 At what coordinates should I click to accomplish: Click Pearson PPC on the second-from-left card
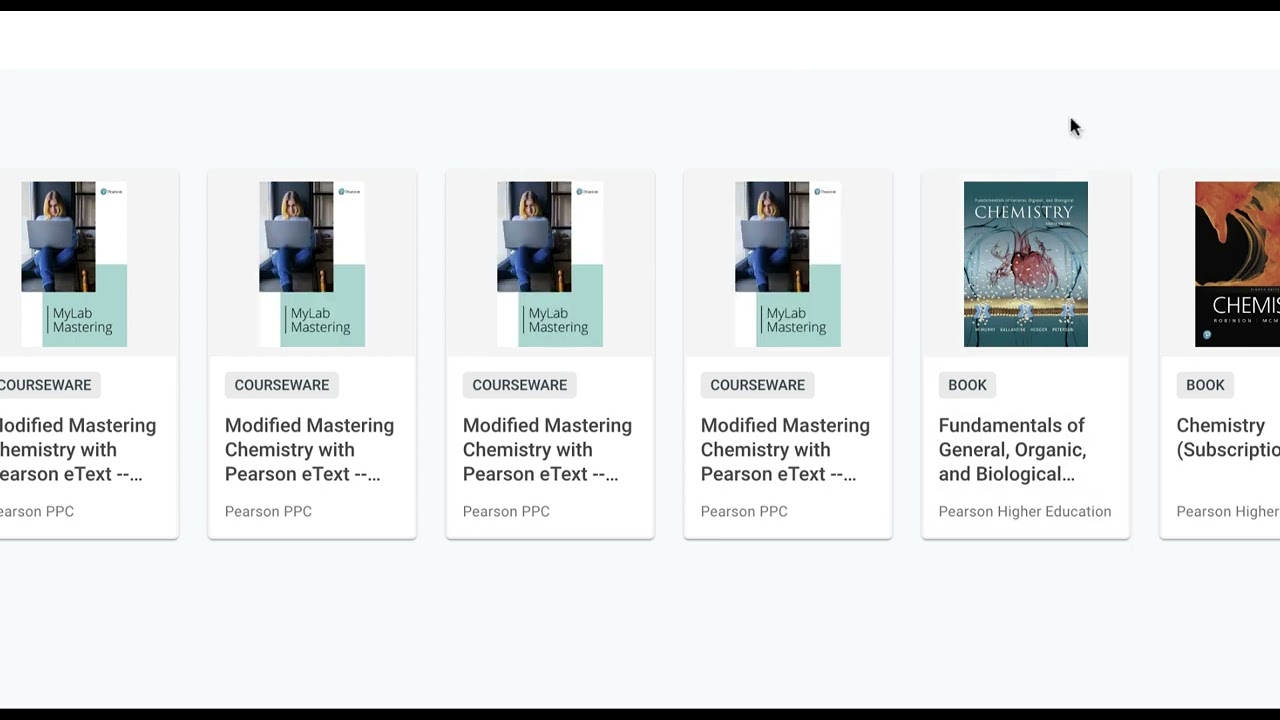268,511
